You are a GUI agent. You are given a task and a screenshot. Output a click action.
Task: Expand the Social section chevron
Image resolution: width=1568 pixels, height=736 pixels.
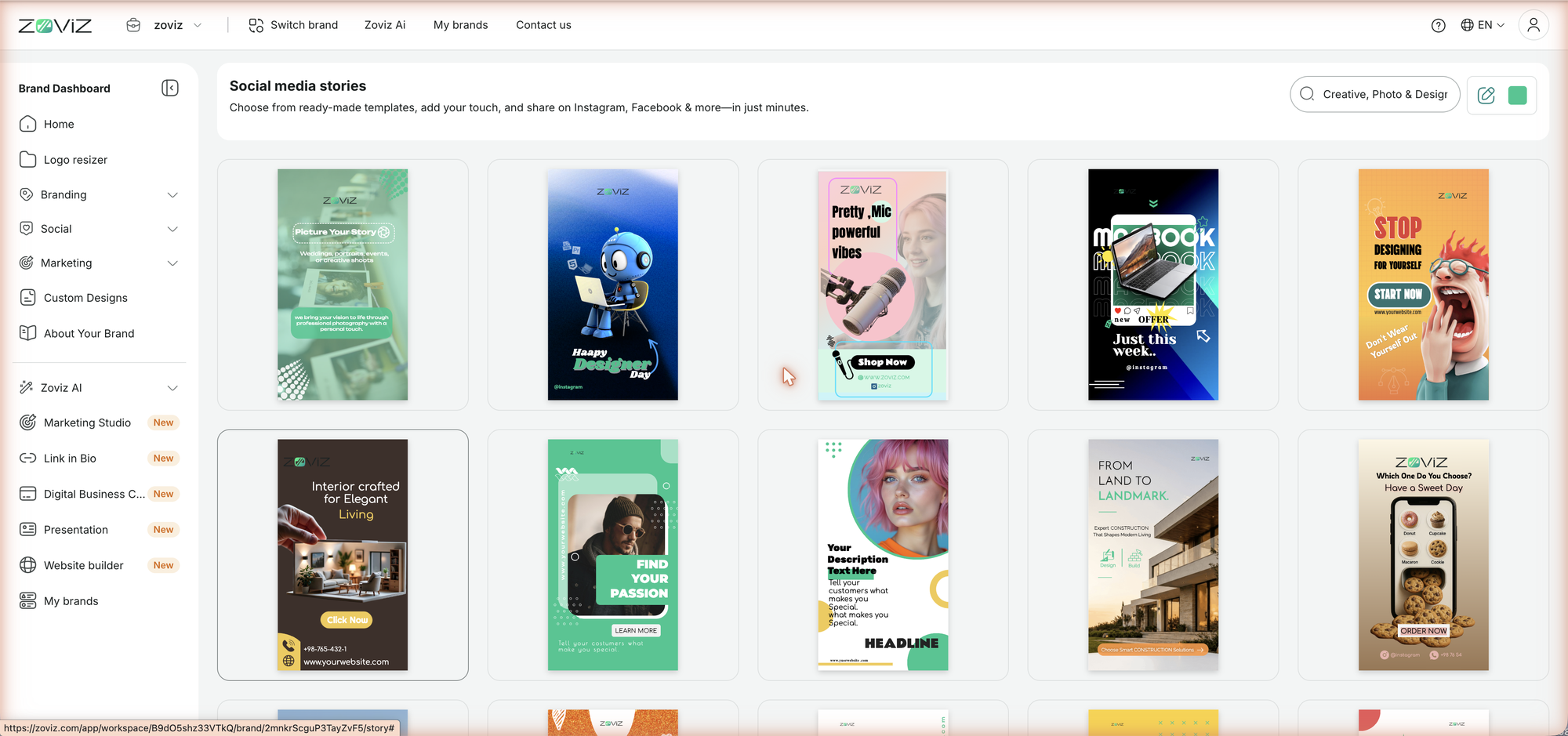click(x=172, y=229)
